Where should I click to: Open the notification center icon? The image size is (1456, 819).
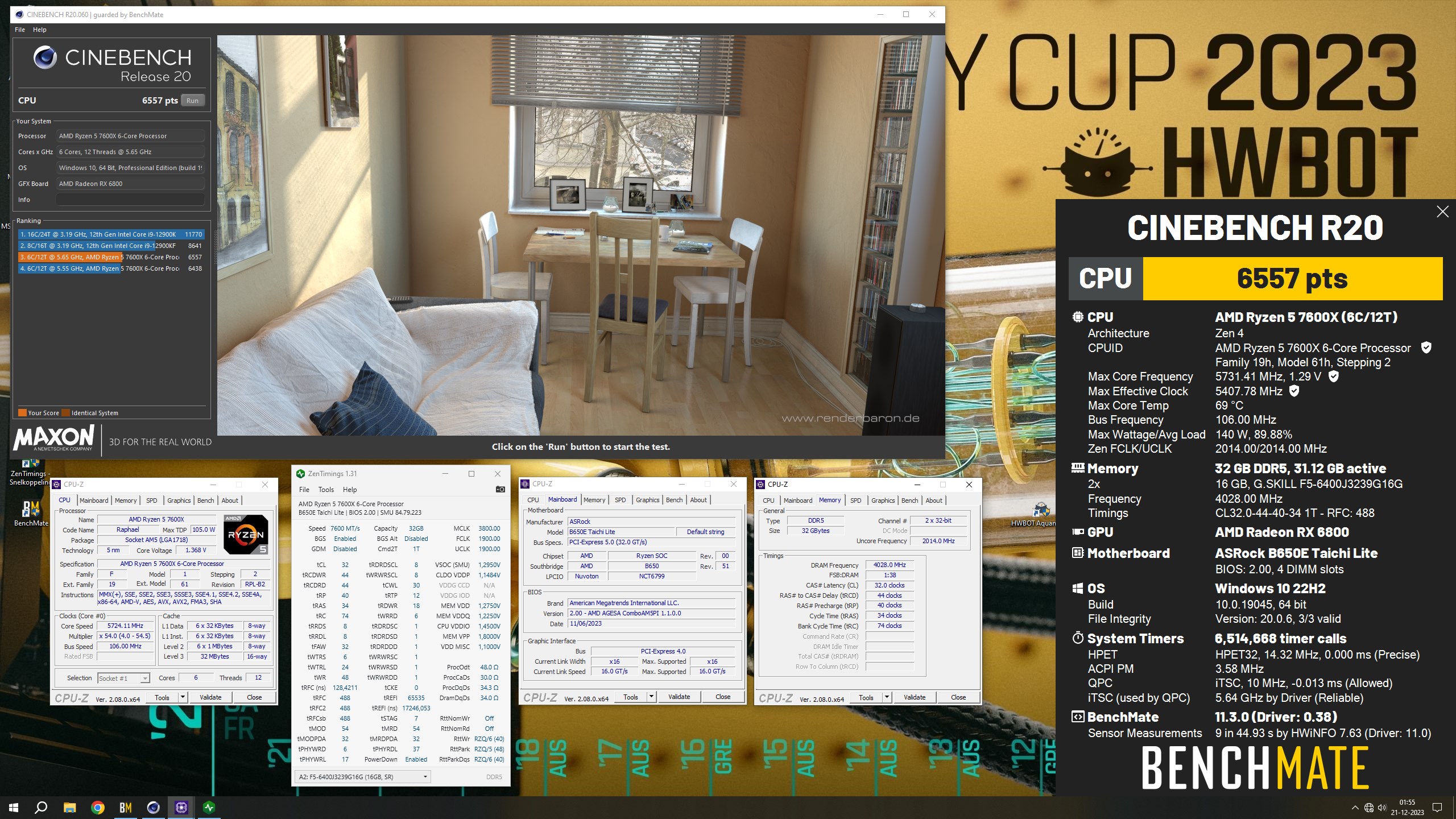point(1437,808)
